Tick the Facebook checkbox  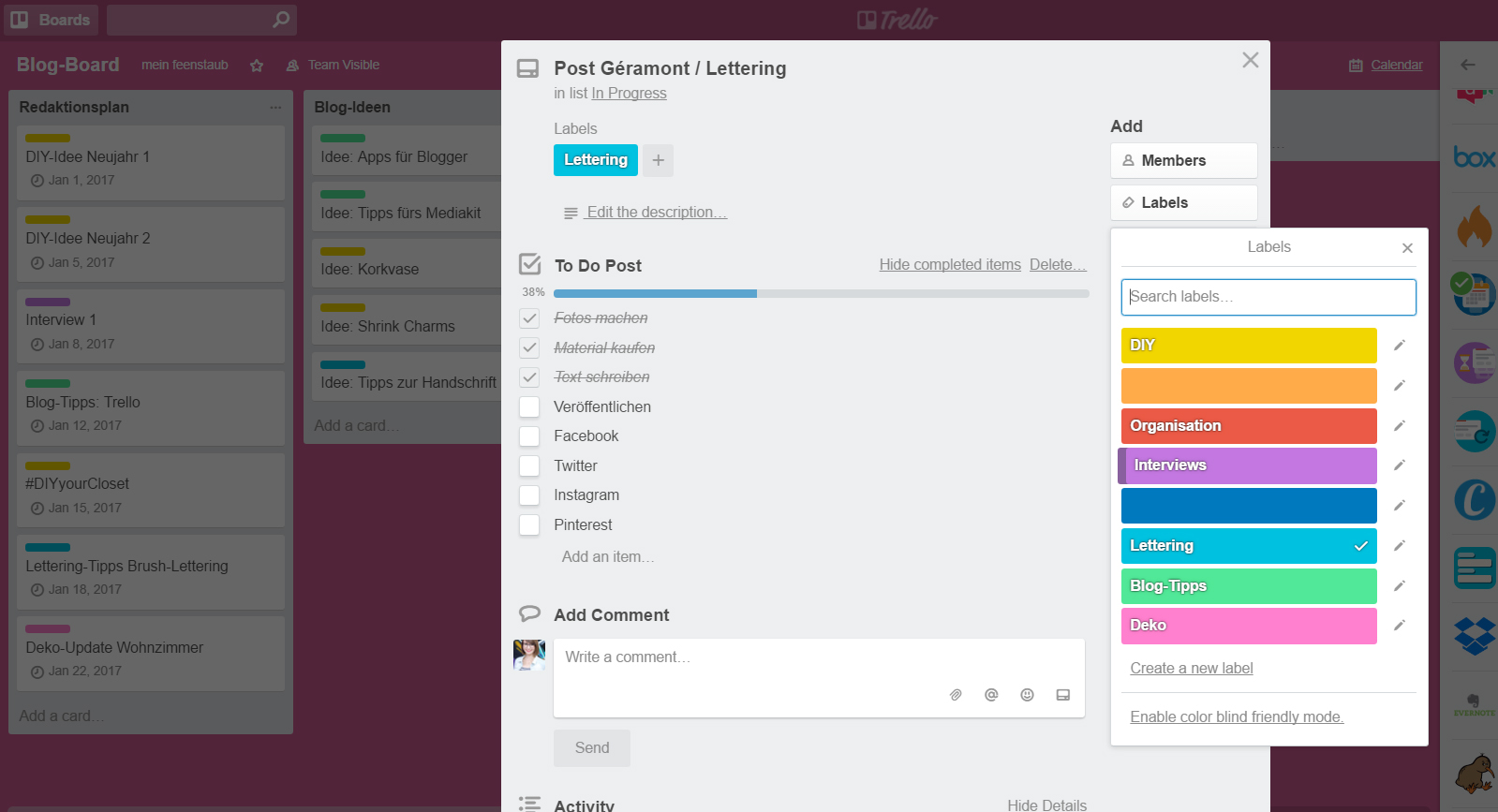click(529, 436)
